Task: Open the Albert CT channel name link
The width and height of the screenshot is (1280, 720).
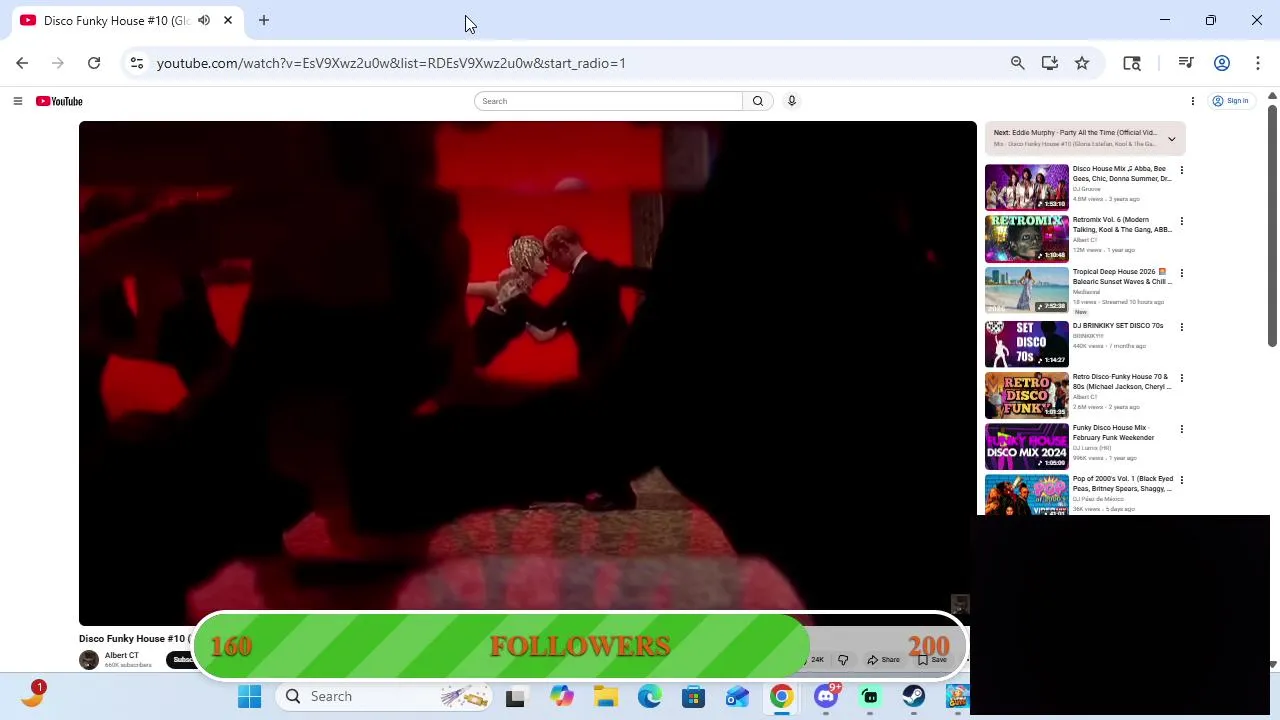Action: click(x=122, y=656)
